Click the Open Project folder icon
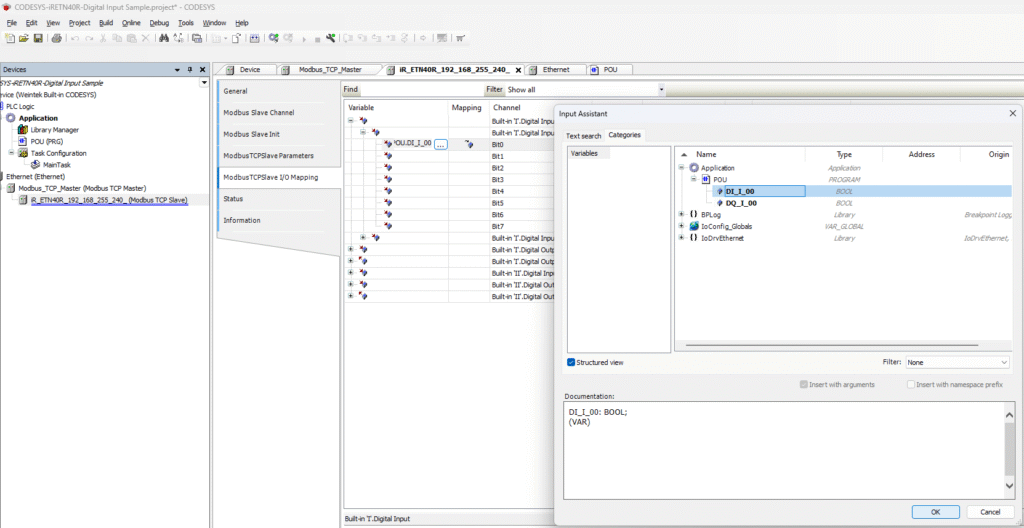1024x528 pixels. point(24,39)
